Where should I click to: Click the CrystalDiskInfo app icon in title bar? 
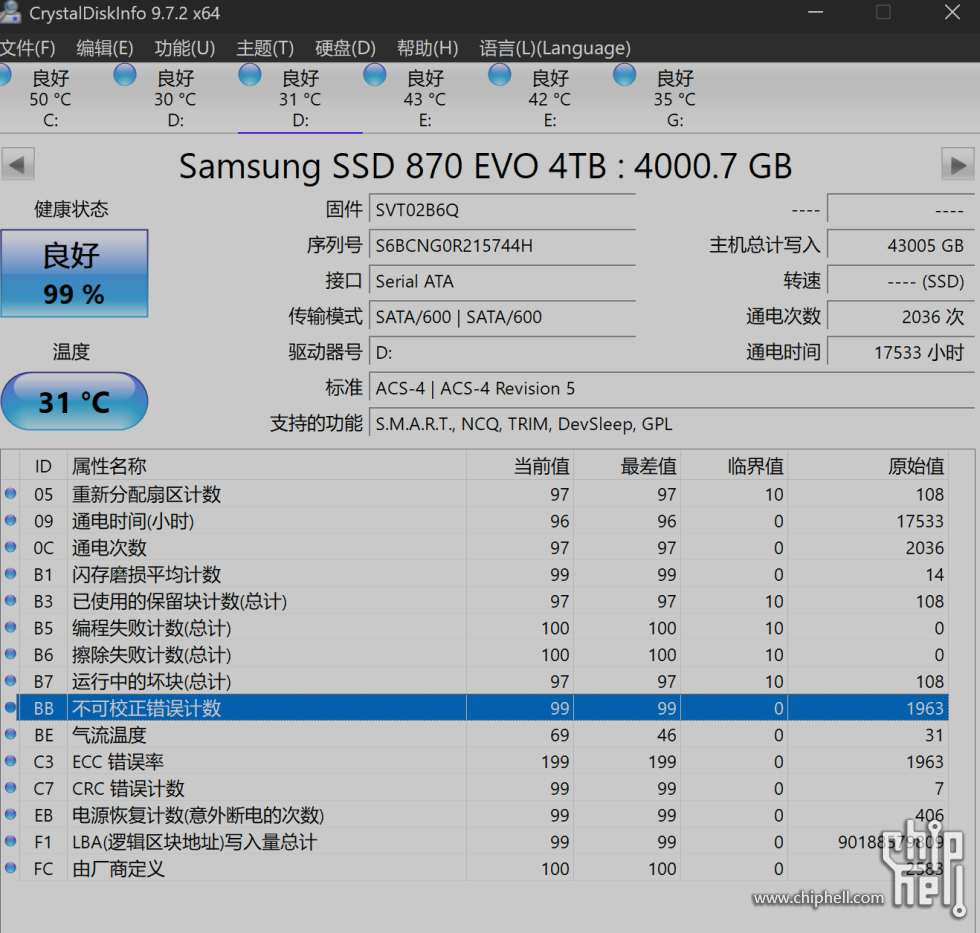click(x=10, y=13)
